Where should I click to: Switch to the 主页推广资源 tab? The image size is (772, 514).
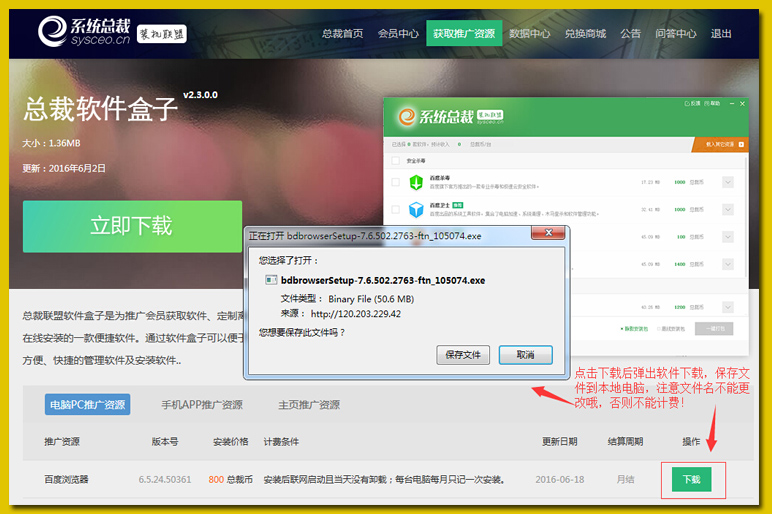point(309,405)
